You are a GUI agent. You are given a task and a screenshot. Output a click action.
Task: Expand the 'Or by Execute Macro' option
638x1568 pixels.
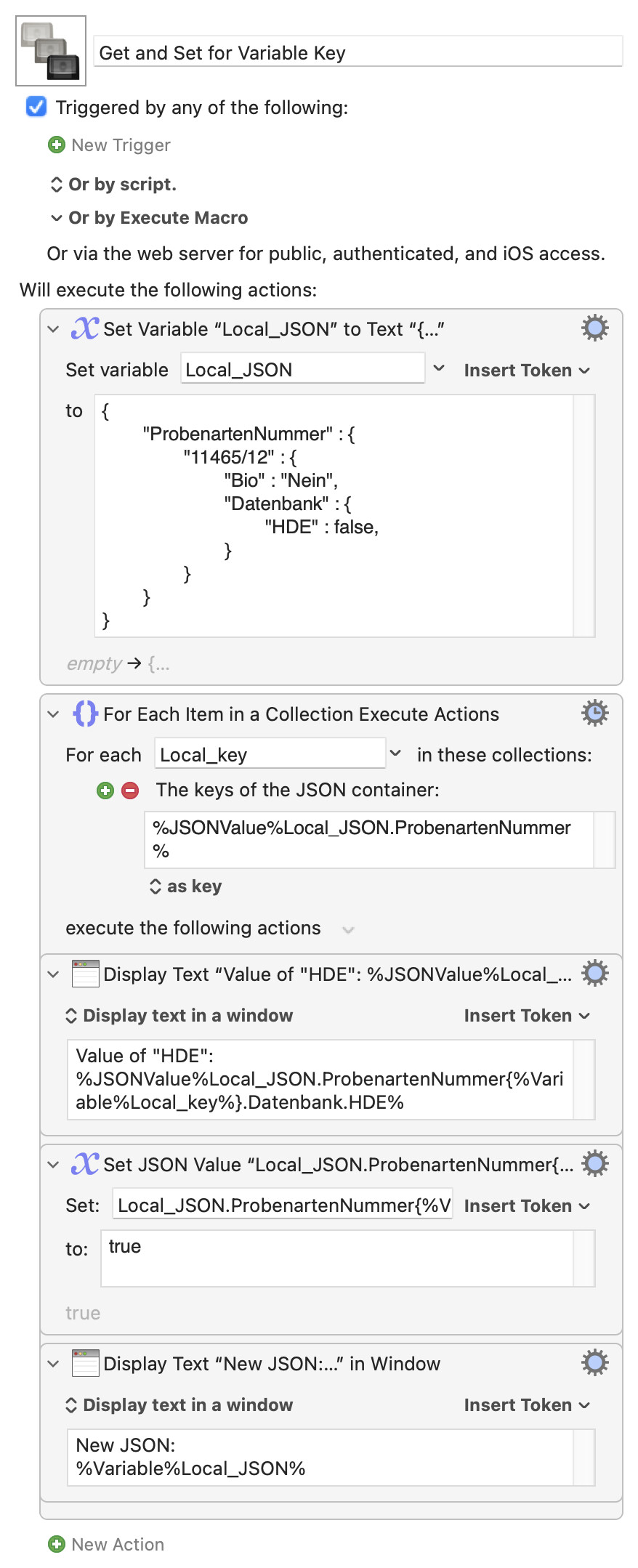[x=56, y=218]
